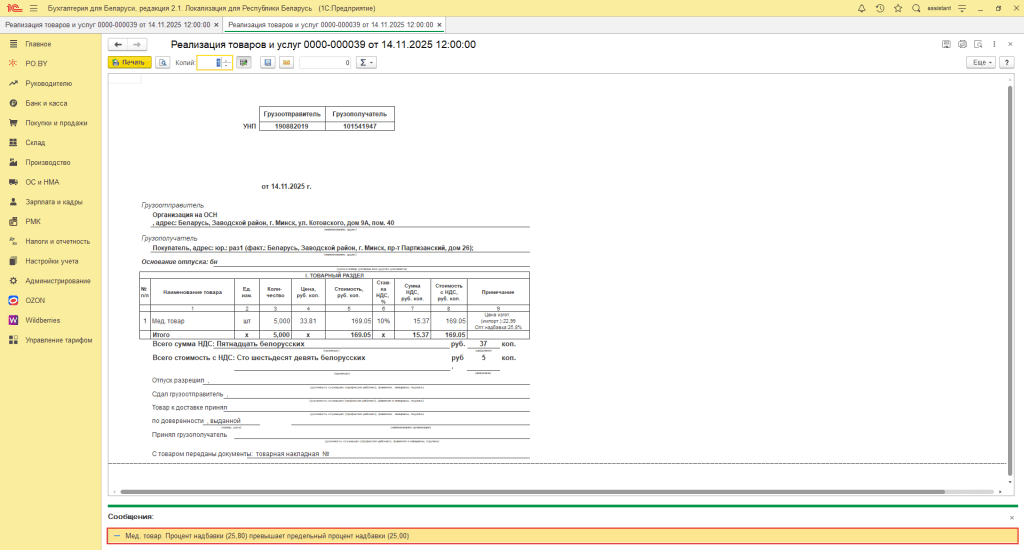Click the yellow Печать print button
1024x550 pixels.
click(128, 62)
